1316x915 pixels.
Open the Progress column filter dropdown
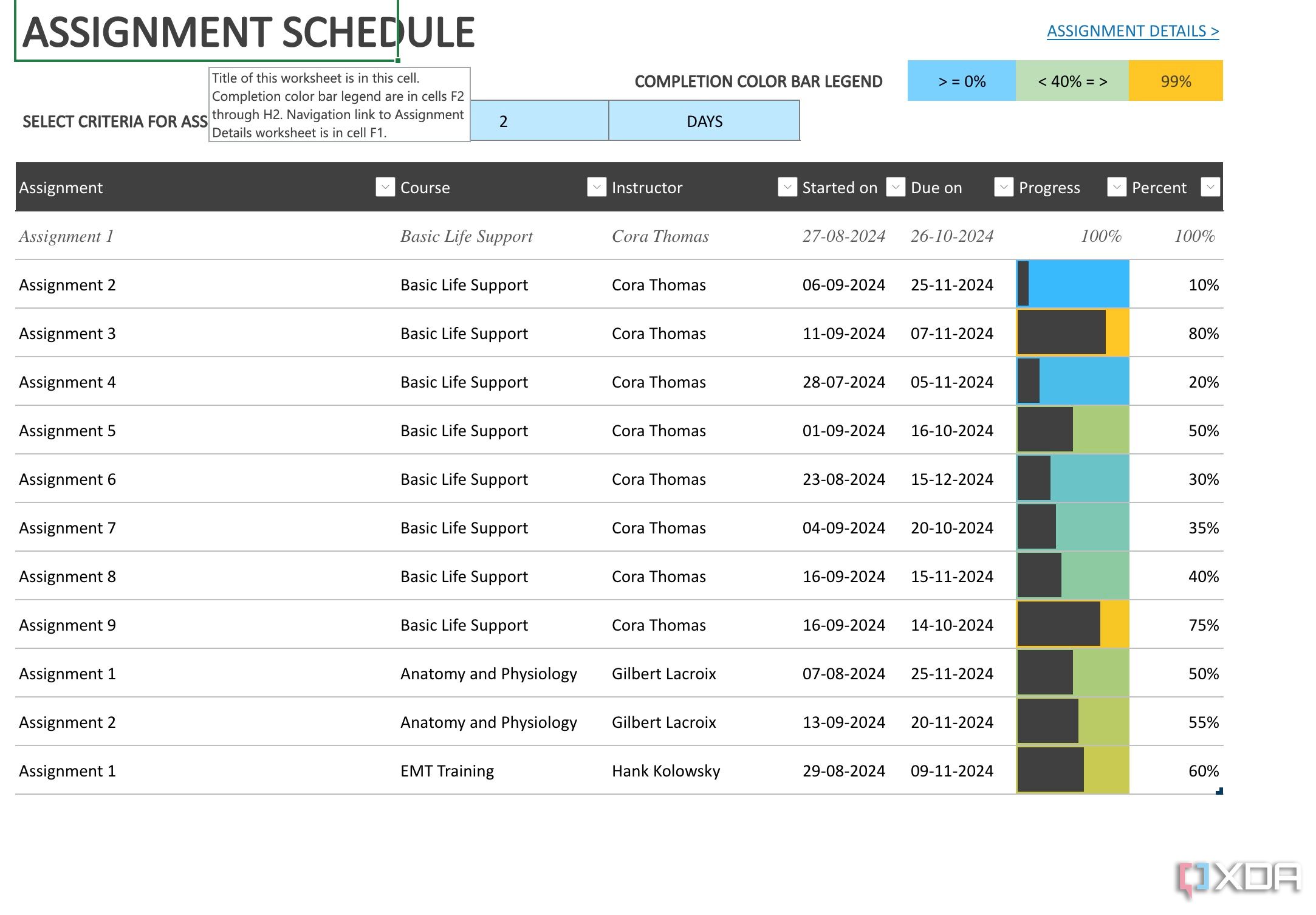1117,187
